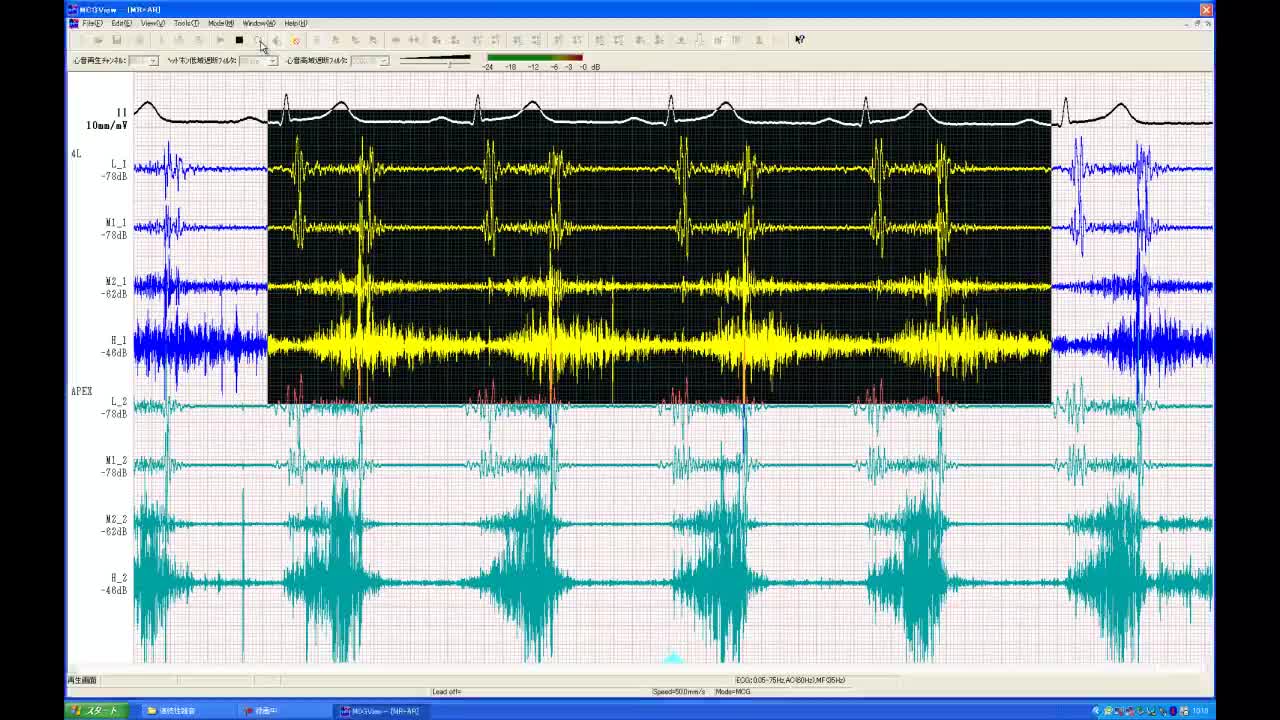Click the context Help arrow-question icon
Screen dimensions: 1280x720
tap(799, 40)
